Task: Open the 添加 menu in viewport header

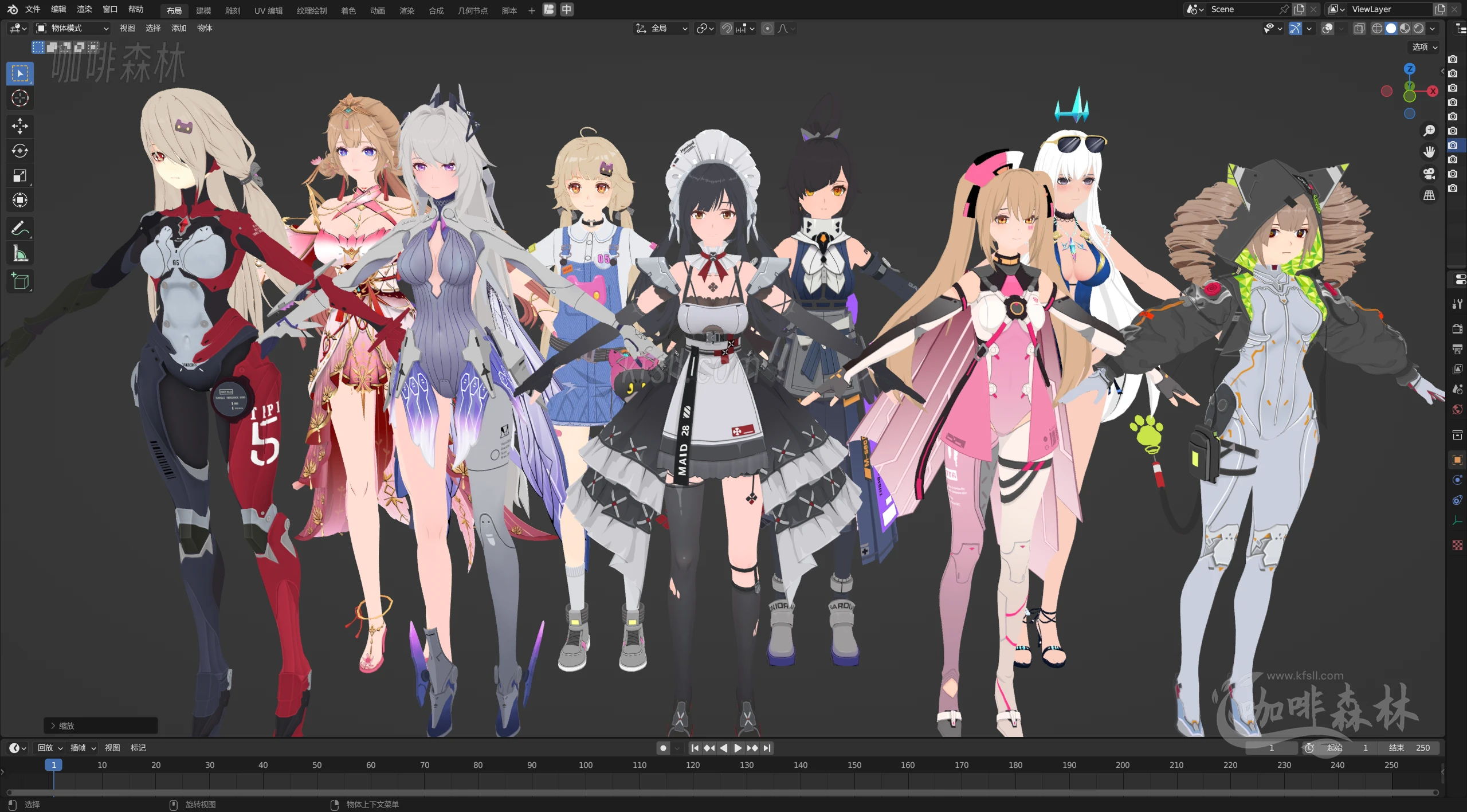Action: 179,28
